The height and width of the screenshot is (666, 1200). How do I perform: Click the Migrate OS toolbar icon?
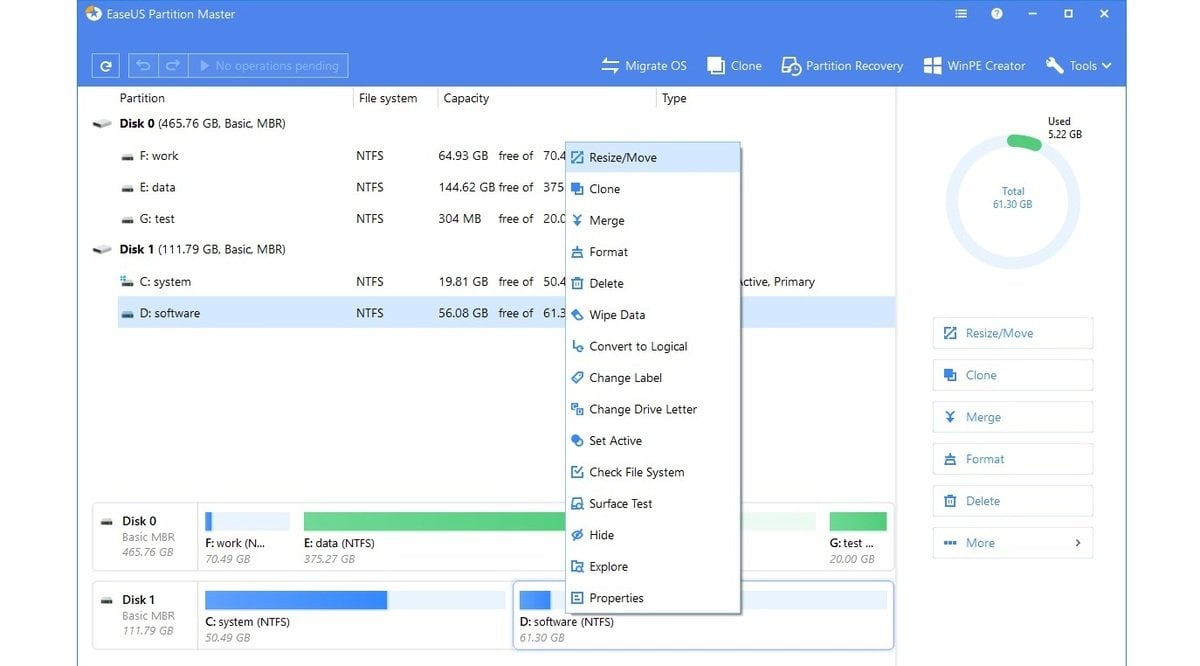[611, 66]
